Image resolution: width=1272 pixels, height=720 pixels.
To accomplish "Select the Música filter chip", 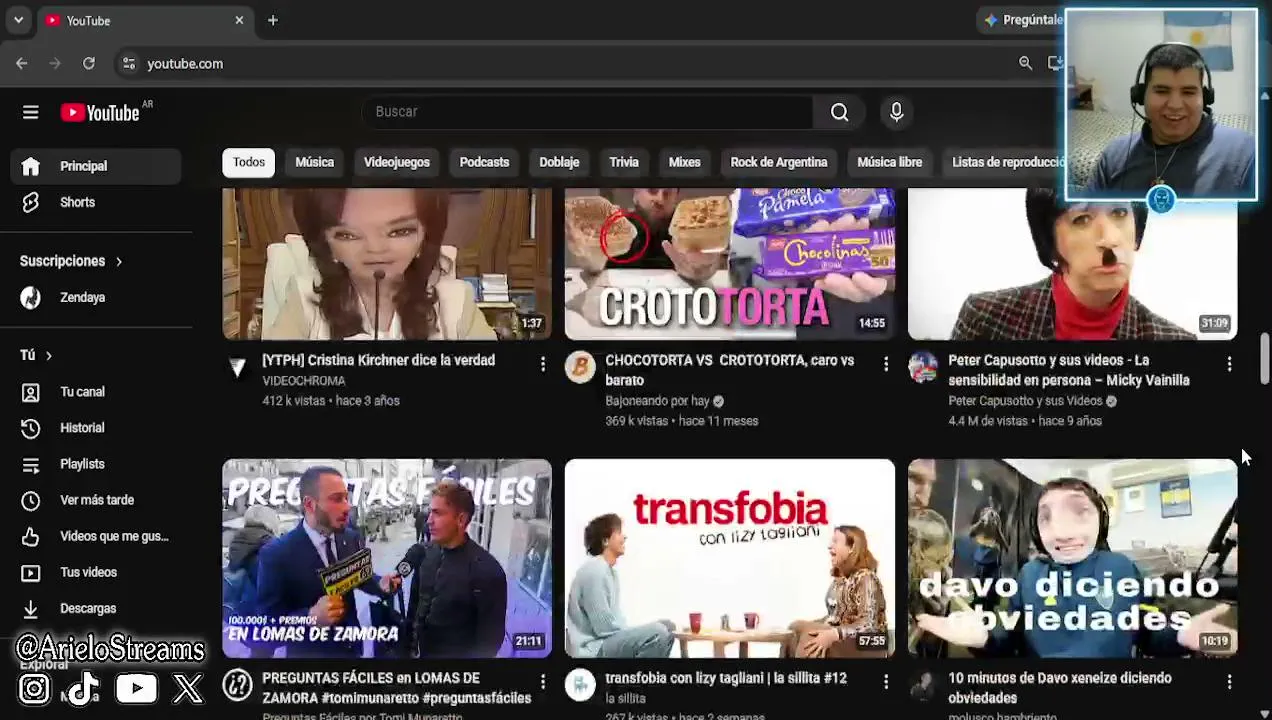I will 314,162.
